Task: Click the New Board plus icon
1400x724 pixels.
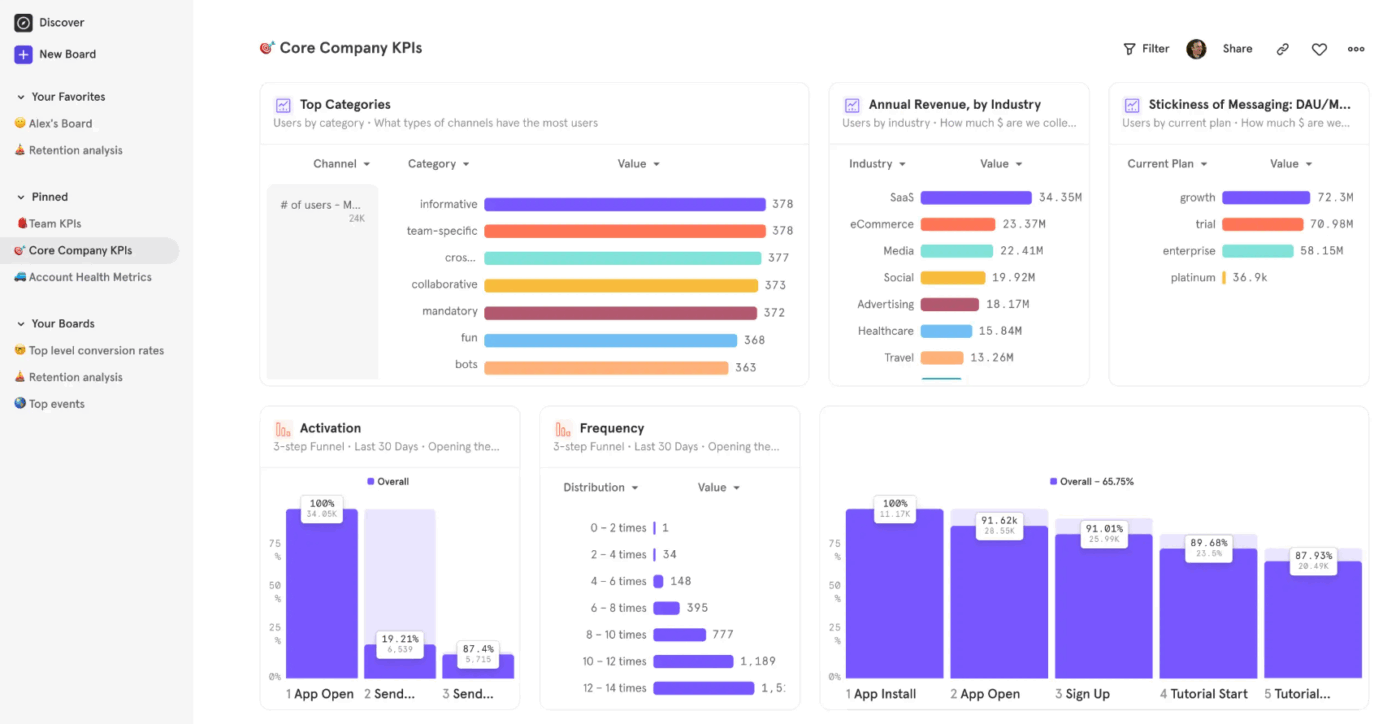Action: click(x=23, y=54)
